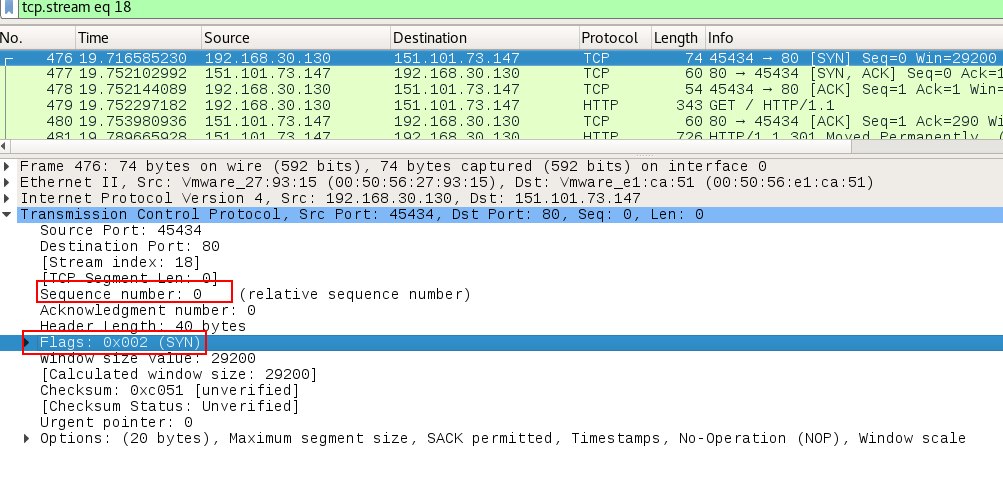Image resolution: width=1003 pixels, height=486 pixels.
Task: Select packet 478 ACK row
Action: tap(502, 90)
